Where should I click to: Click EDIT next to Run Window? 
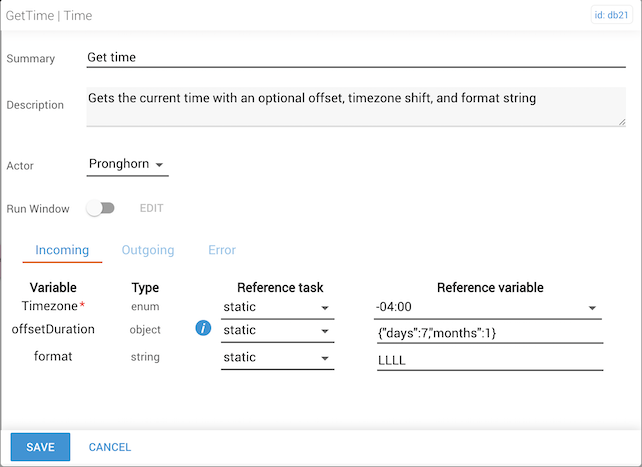click(x=151, y=209)
